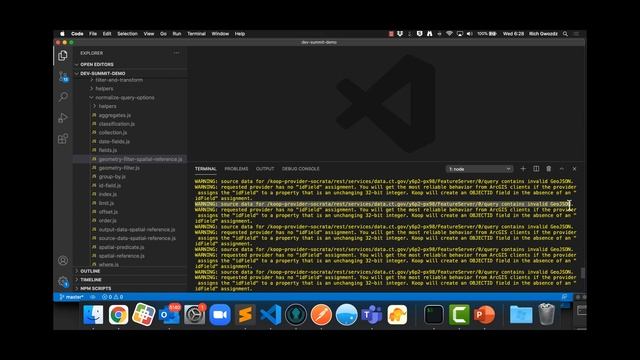Open the Help menu
This screenshot has height=360, width=640.
[x=240, y=34]
